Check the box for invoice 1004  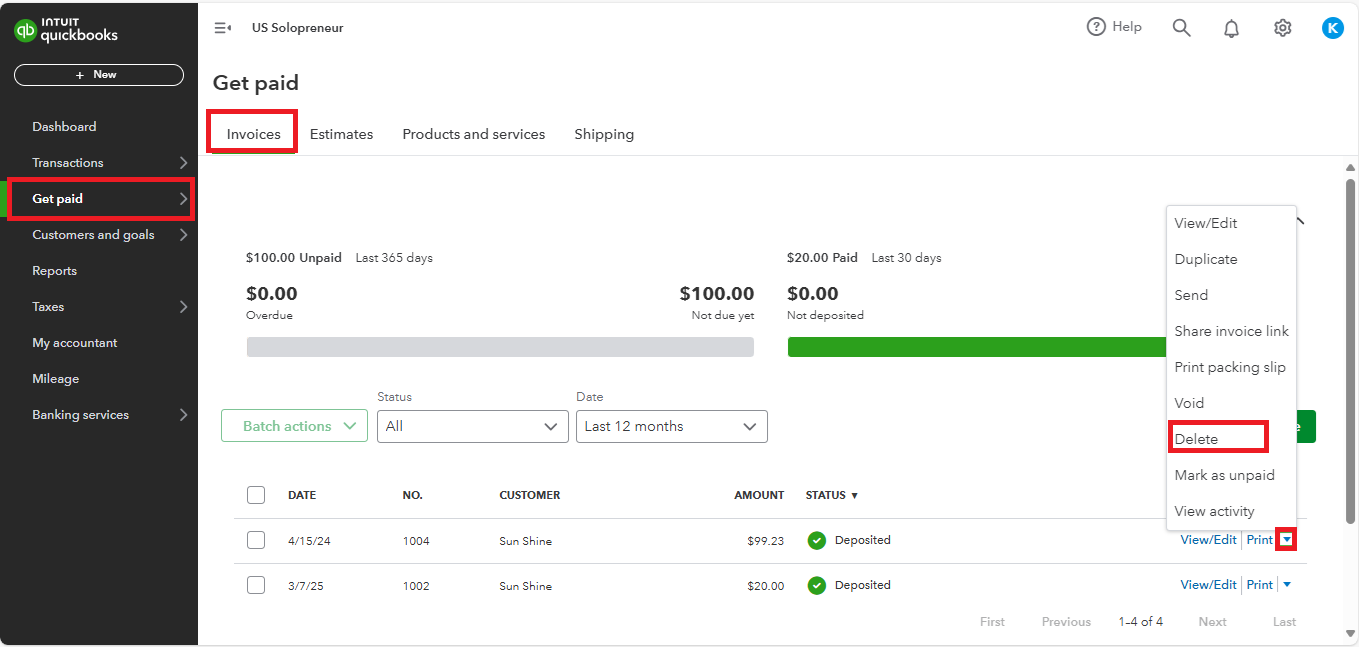click(256, 540)
